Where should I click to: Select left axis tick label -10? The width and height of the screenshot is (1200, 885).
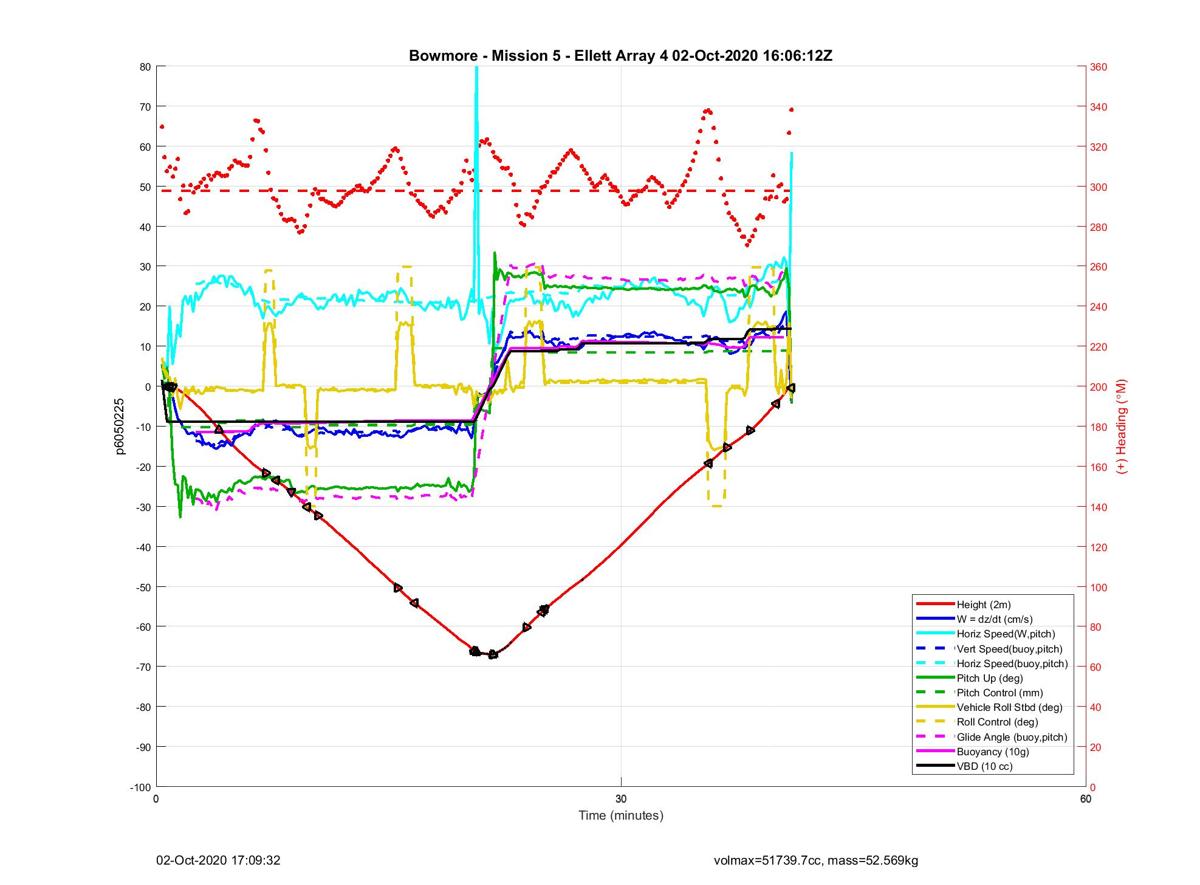pyautogui.click(x=142, y=427)
